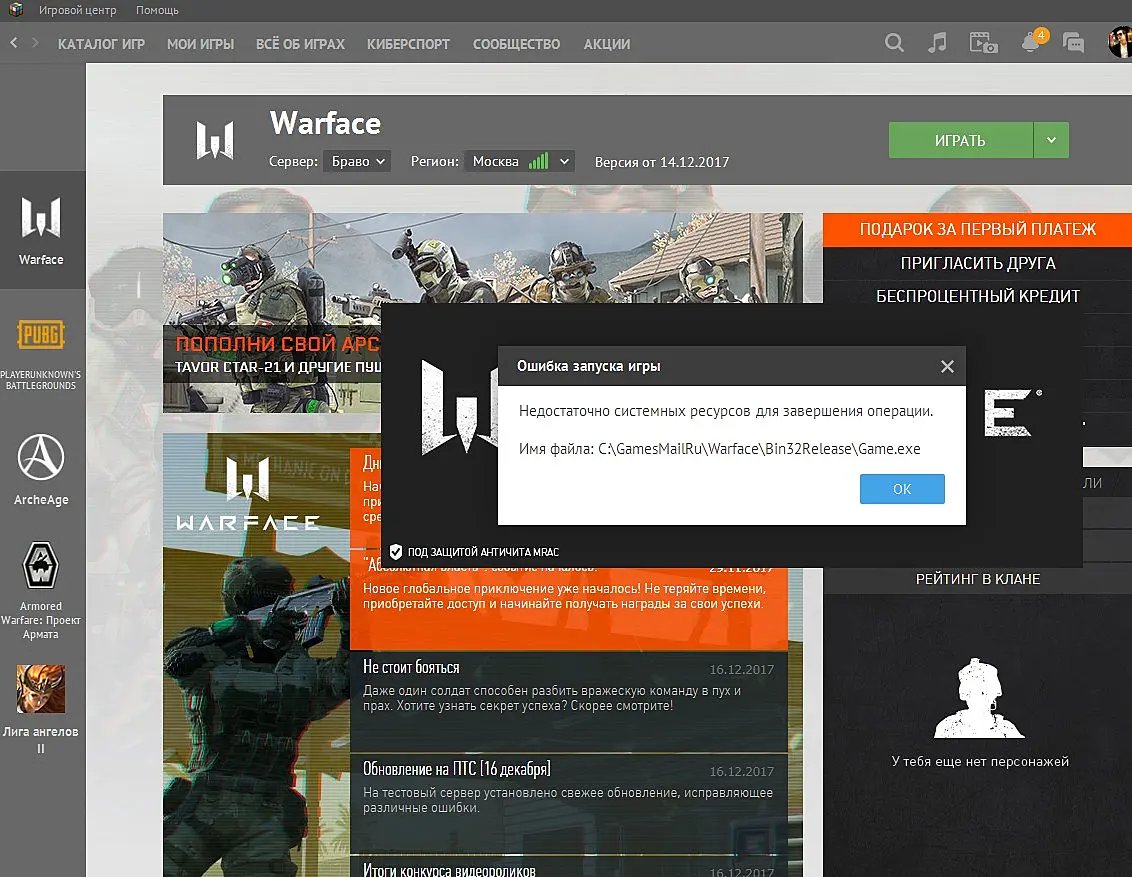The height and width of the screenshot is (877, 1132).
Task: Select PUBG in the sidebar
Action: click(41, 354)
